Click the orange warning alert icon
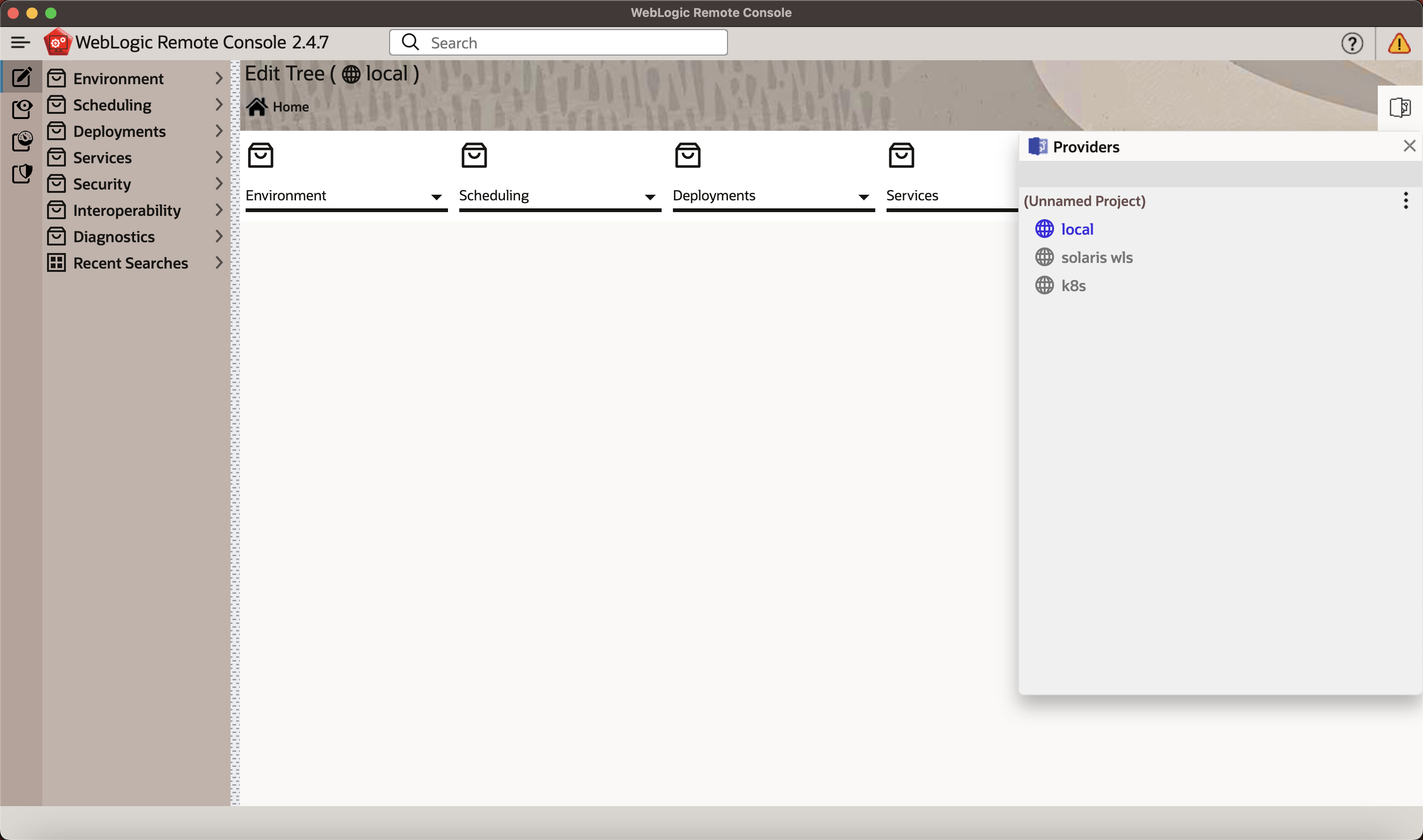 1398,43
